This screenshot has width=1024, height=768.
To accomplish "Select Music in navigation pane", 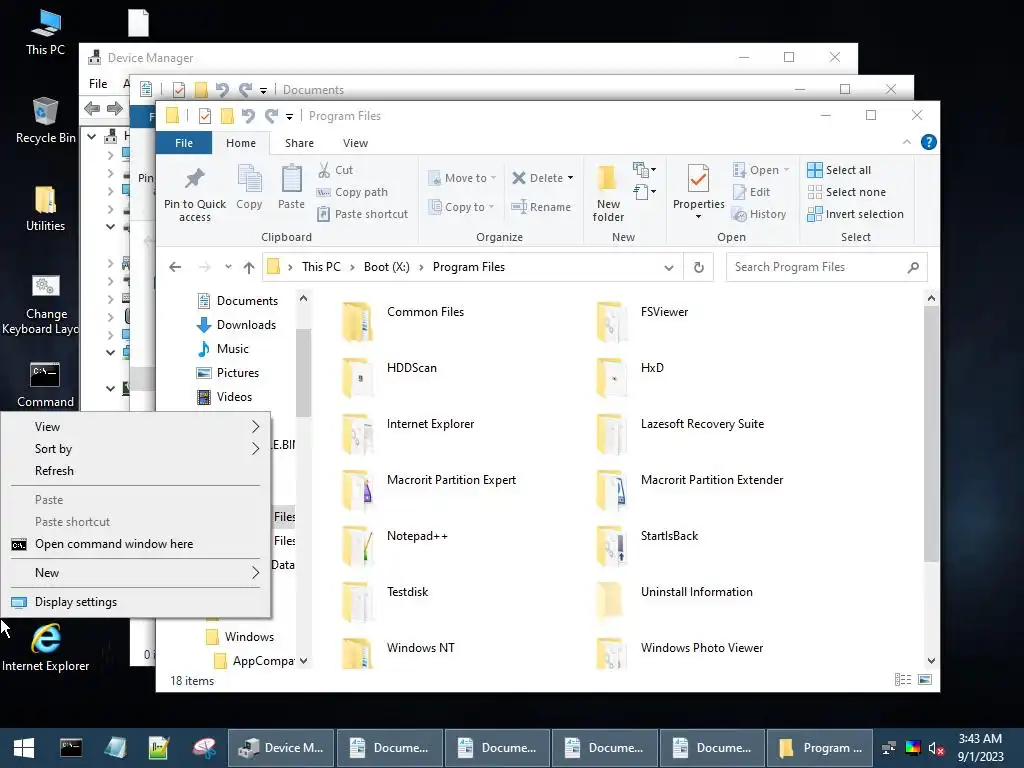I will pyautogui.click(x=223, y=349).
